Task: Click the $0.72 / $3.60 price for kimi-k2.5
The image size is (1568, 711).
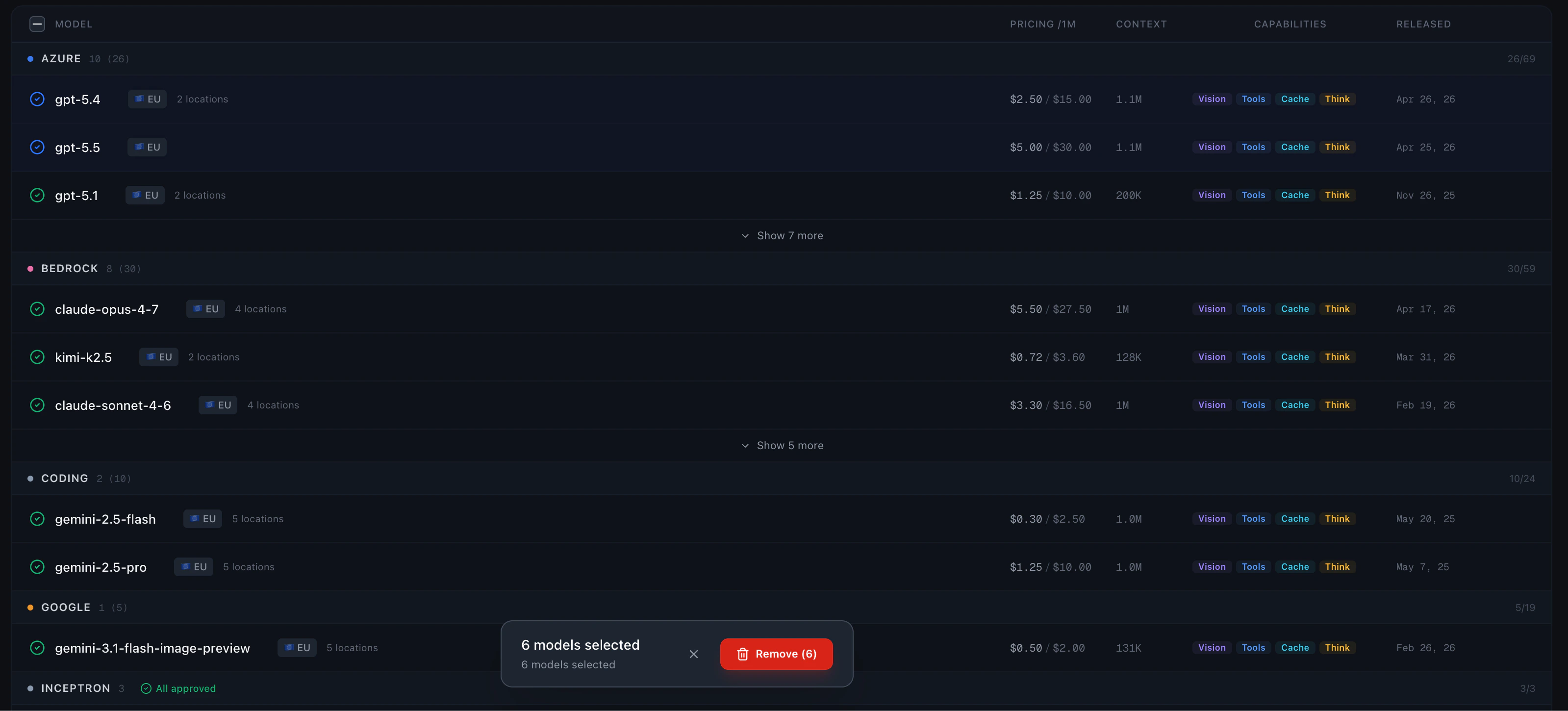Action: click(1047, 358)
